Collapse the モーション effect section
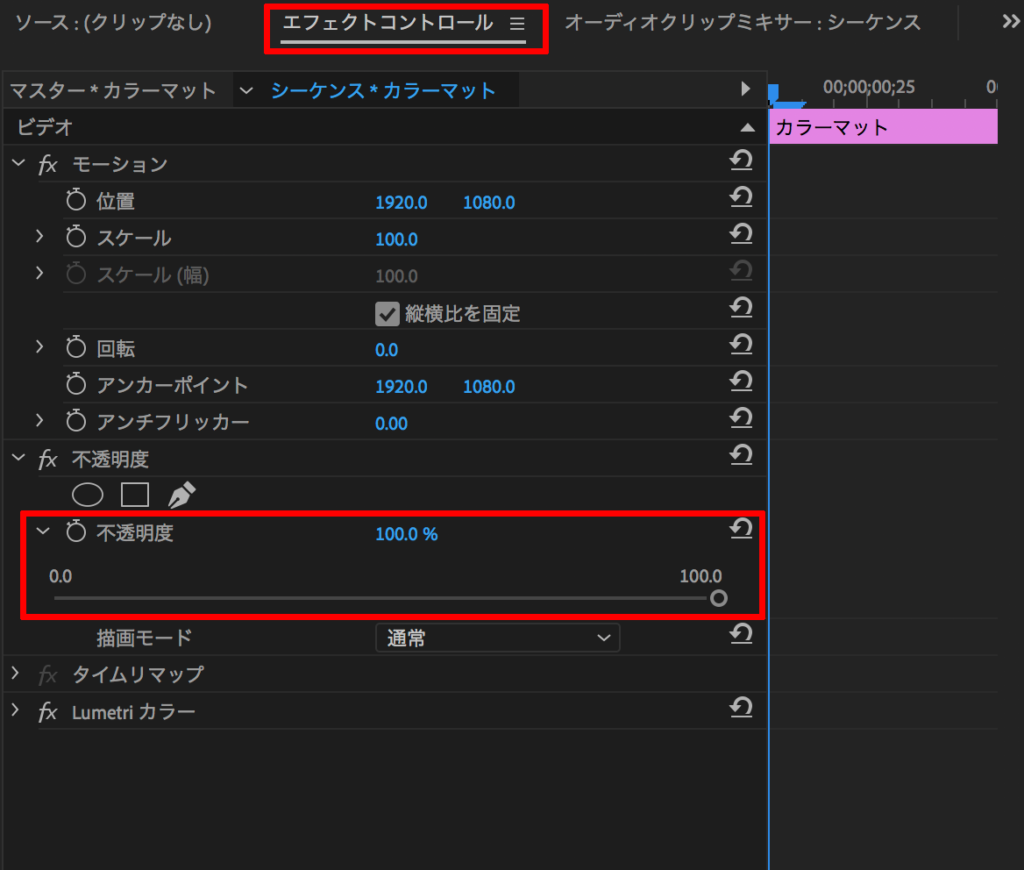 (18, 162)
